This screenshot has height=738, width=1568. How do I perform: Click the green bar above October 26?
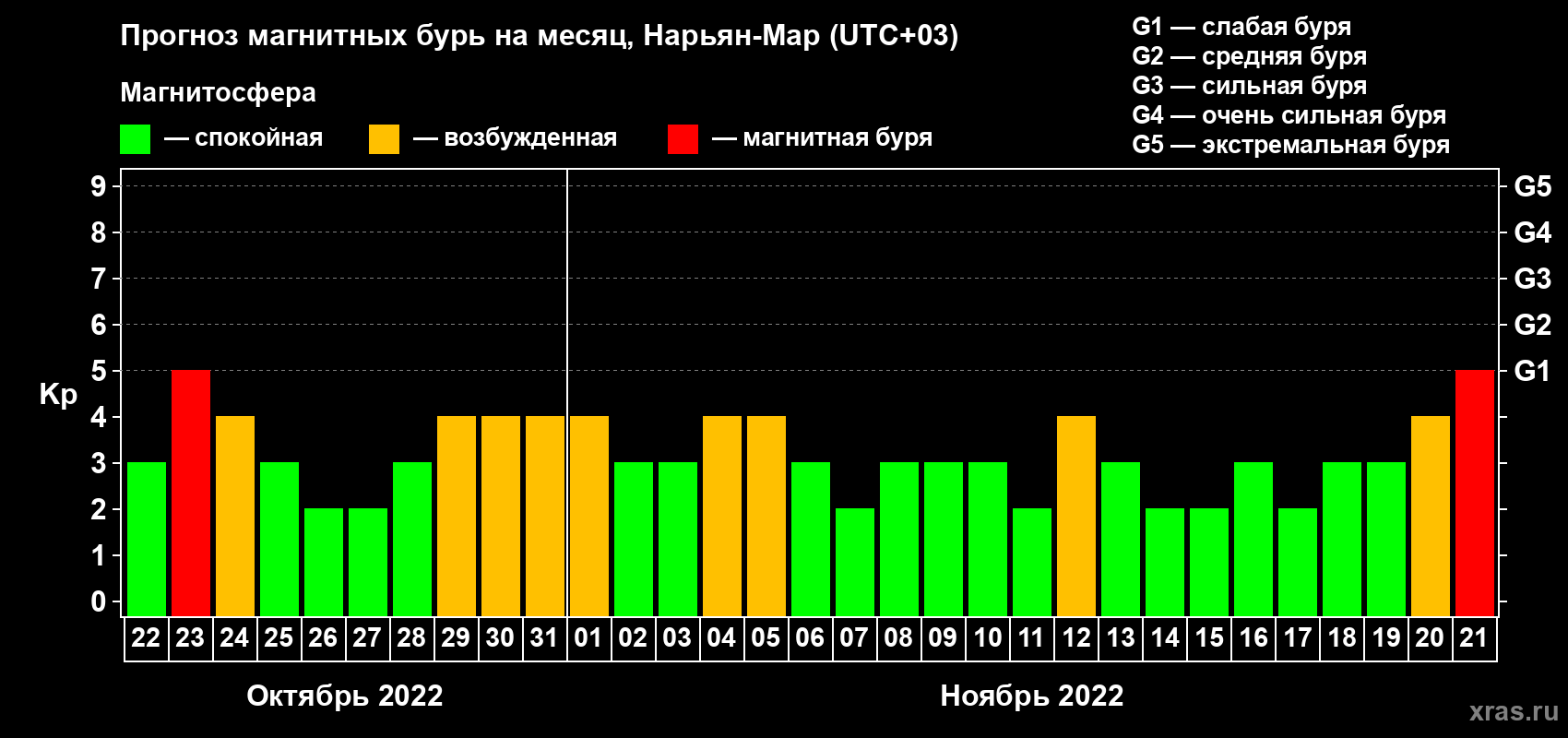[324, 562]
